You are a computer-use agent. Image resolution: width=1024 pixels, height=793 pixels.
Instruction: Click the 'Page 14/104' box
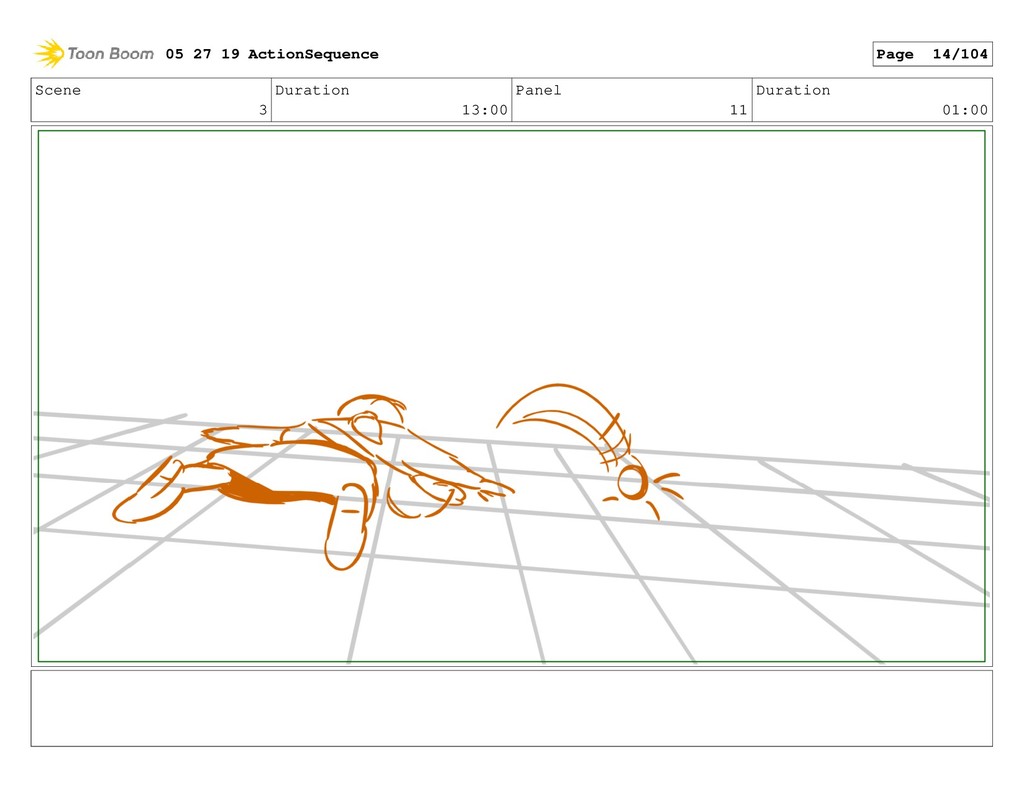point(932,54)
